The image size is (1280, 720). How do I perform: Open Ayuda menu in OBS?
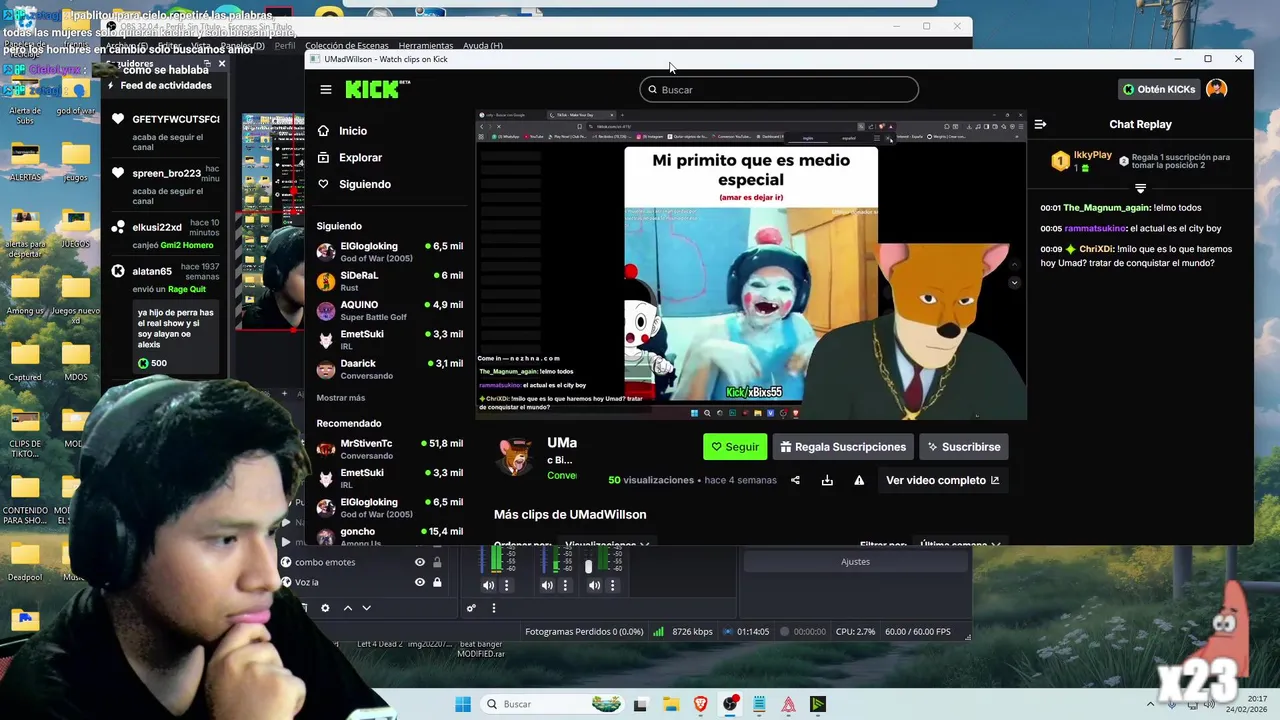[483, 46]
